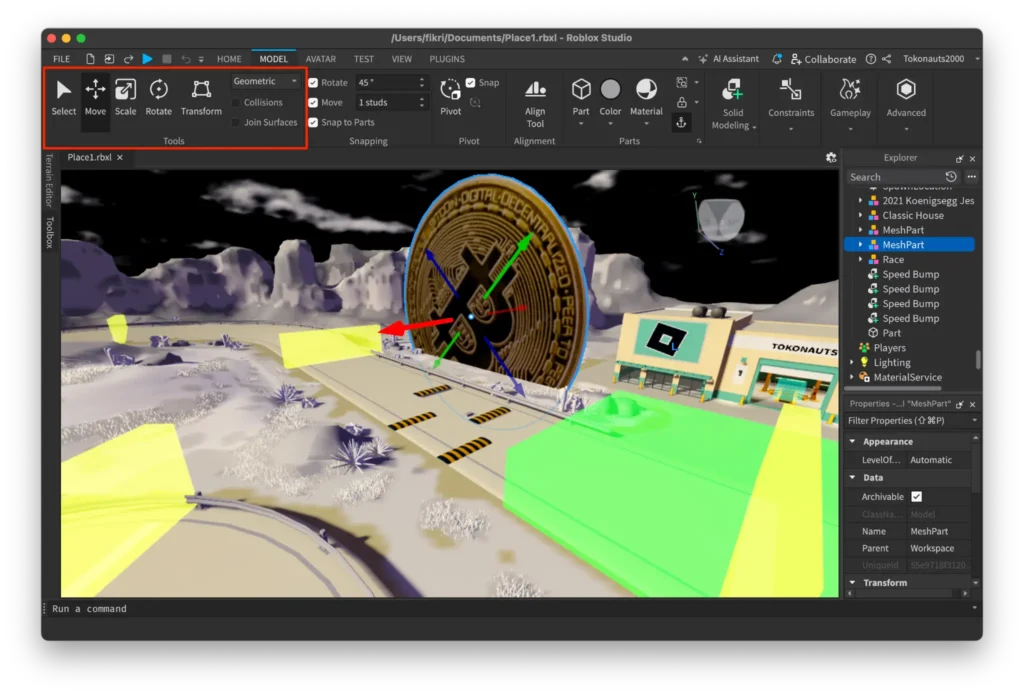Open the notifications bell
This screenshot has height=695, width=1024.
click(777, 59)
